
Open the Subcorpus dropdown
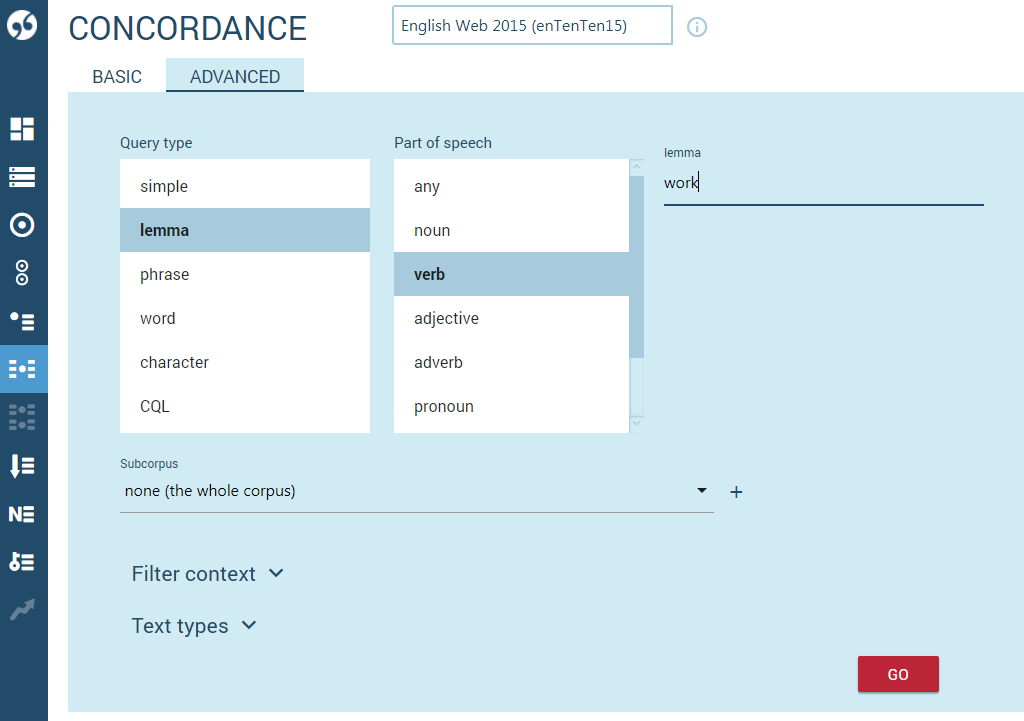tap(700, 491)
